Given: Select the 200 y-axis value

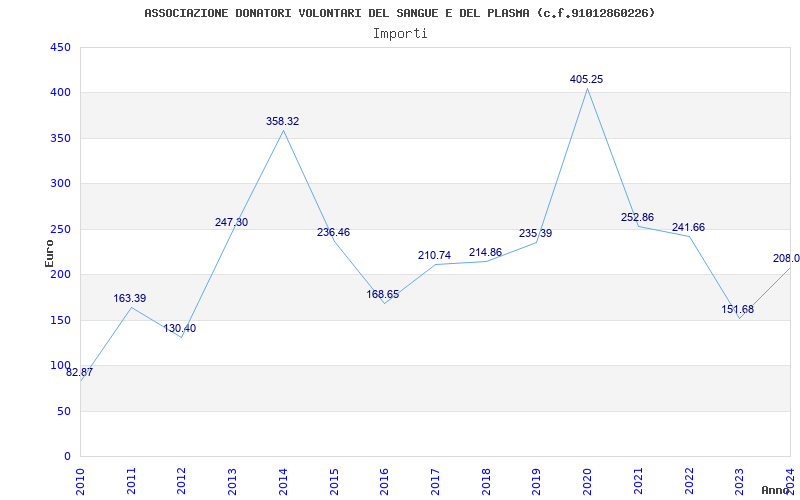Looking at the screenshot, I should pos(60,274).
